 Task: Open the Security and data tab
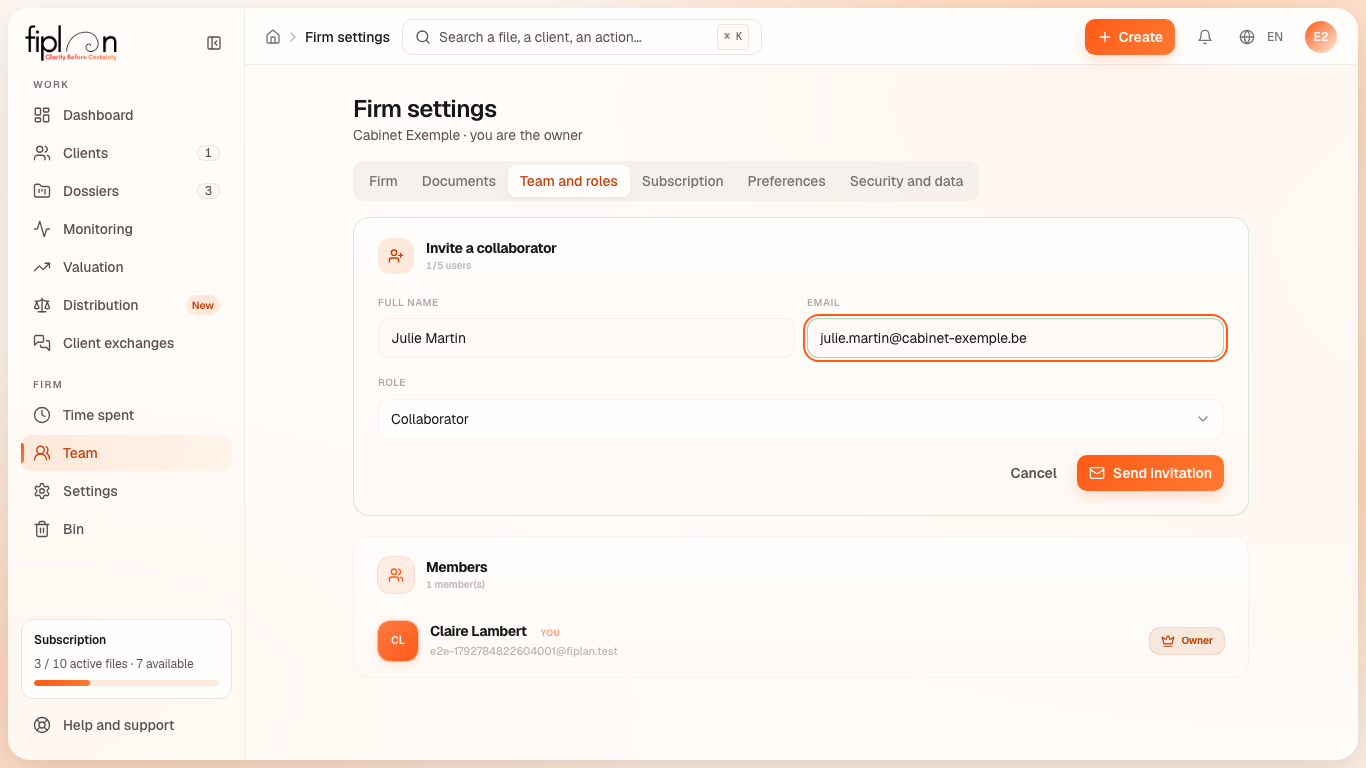pos(907,181)
